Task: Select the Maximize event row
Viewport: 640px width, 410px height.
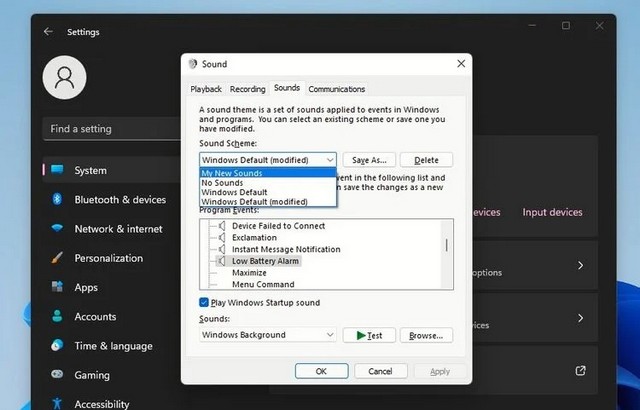Action: (249, 273)
